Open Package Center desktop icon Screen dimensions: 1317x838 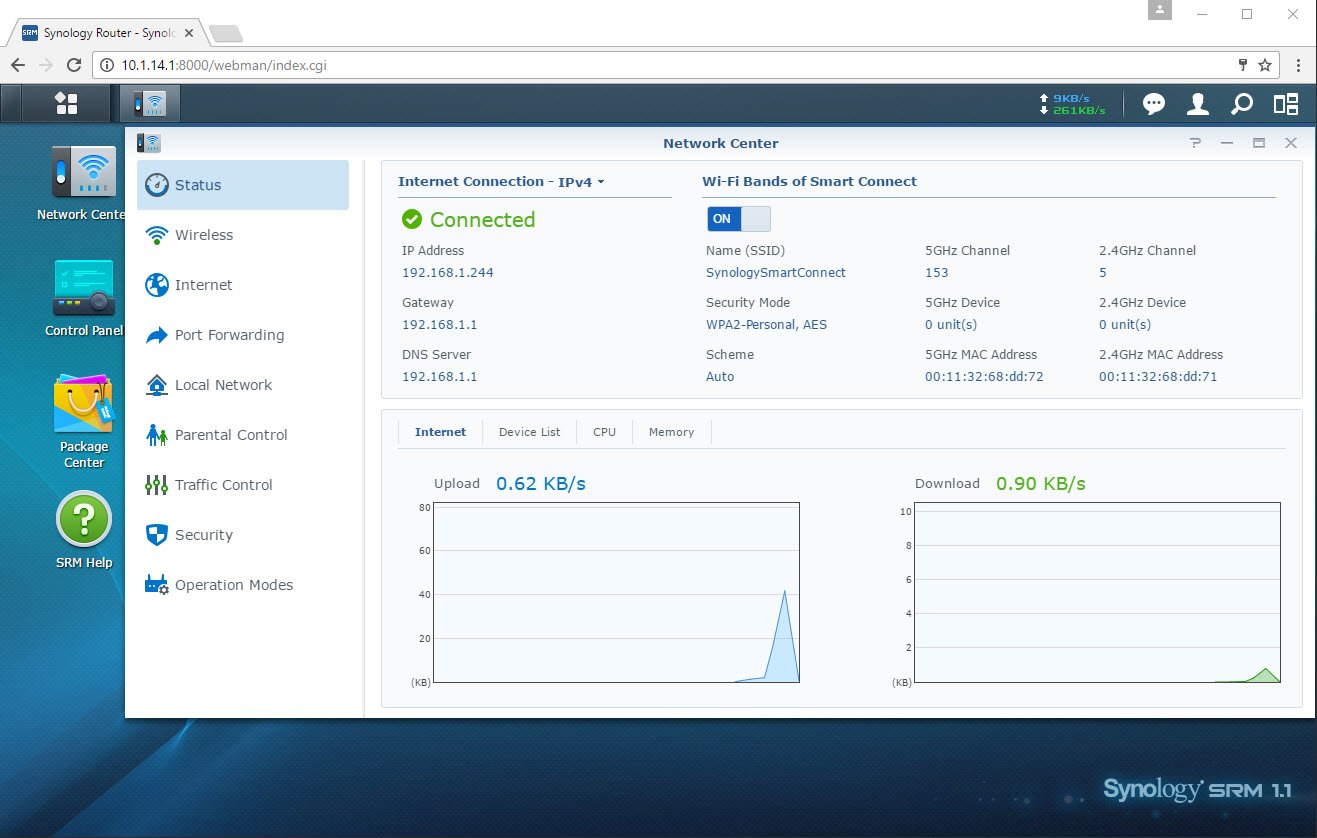84,421
